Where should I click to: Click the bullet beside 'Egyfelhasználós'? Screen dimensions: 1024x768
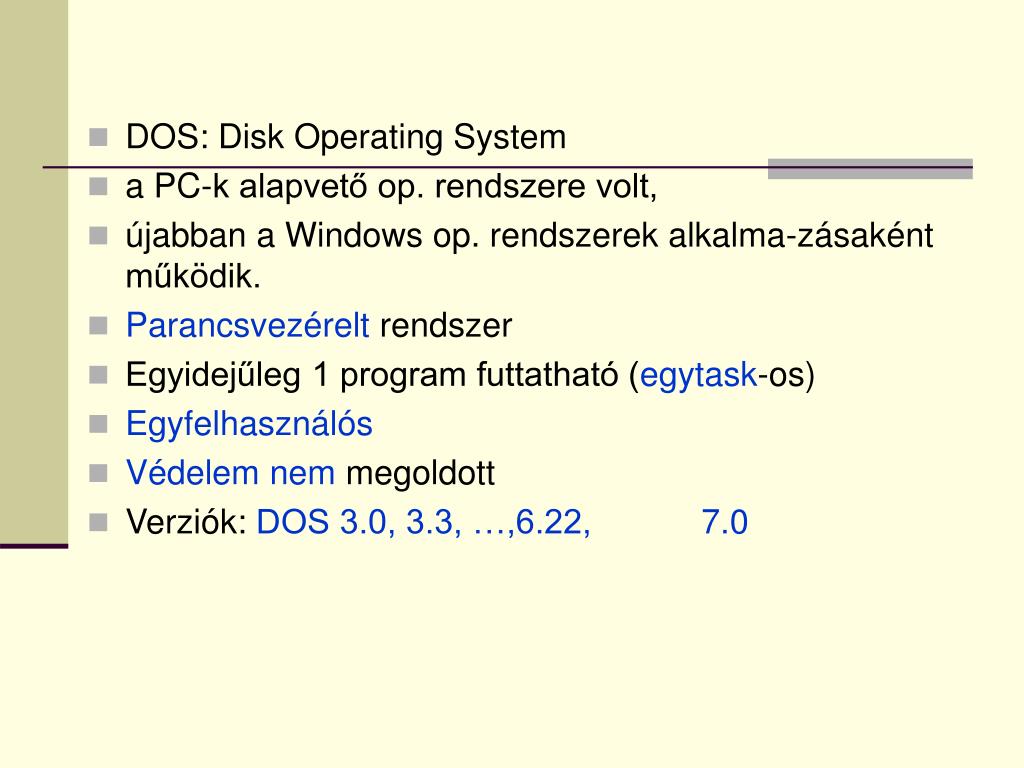(98, 424)
